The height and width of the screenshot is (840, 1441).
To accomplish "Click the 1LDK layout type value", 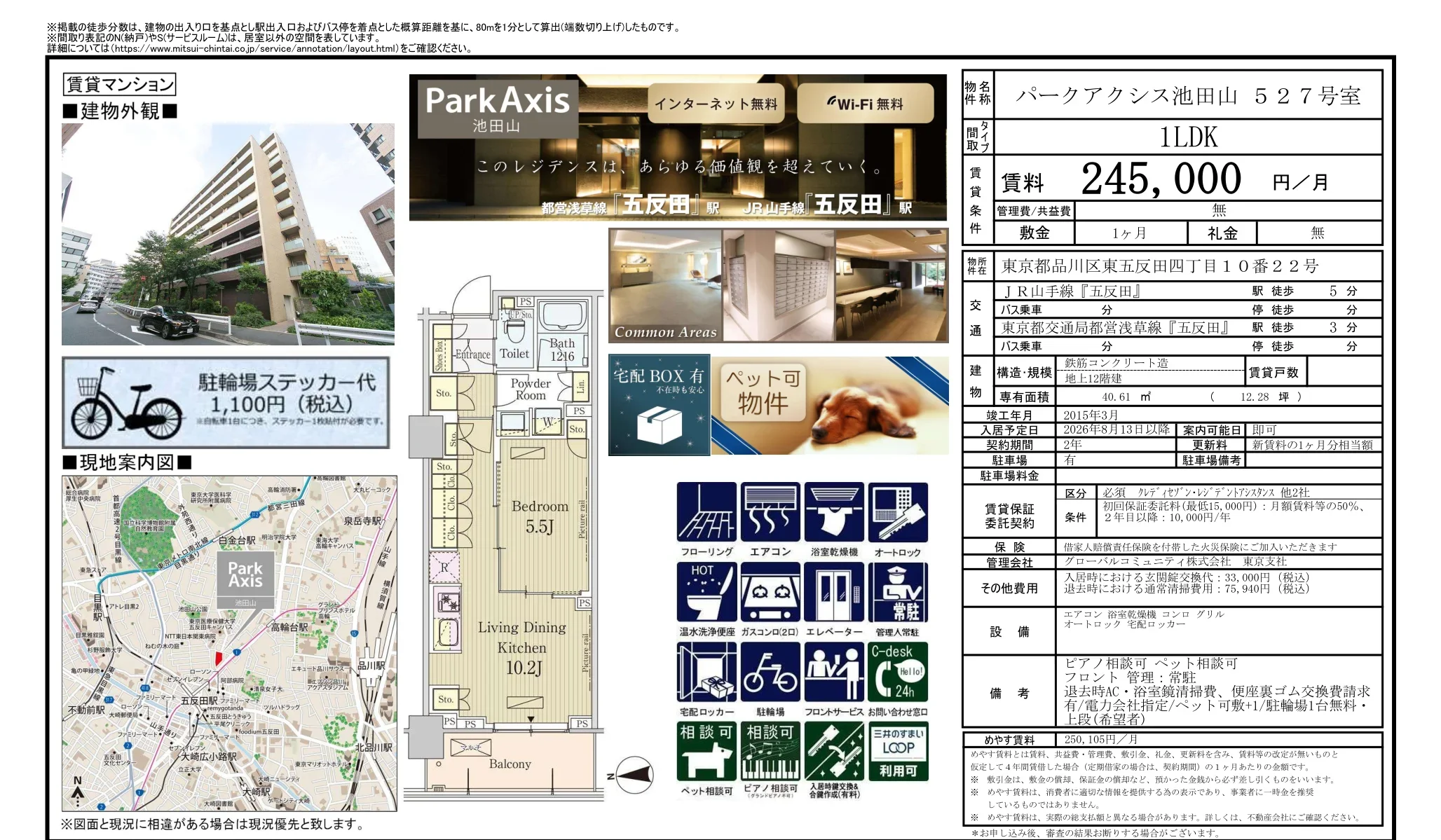I will 1188,137.
